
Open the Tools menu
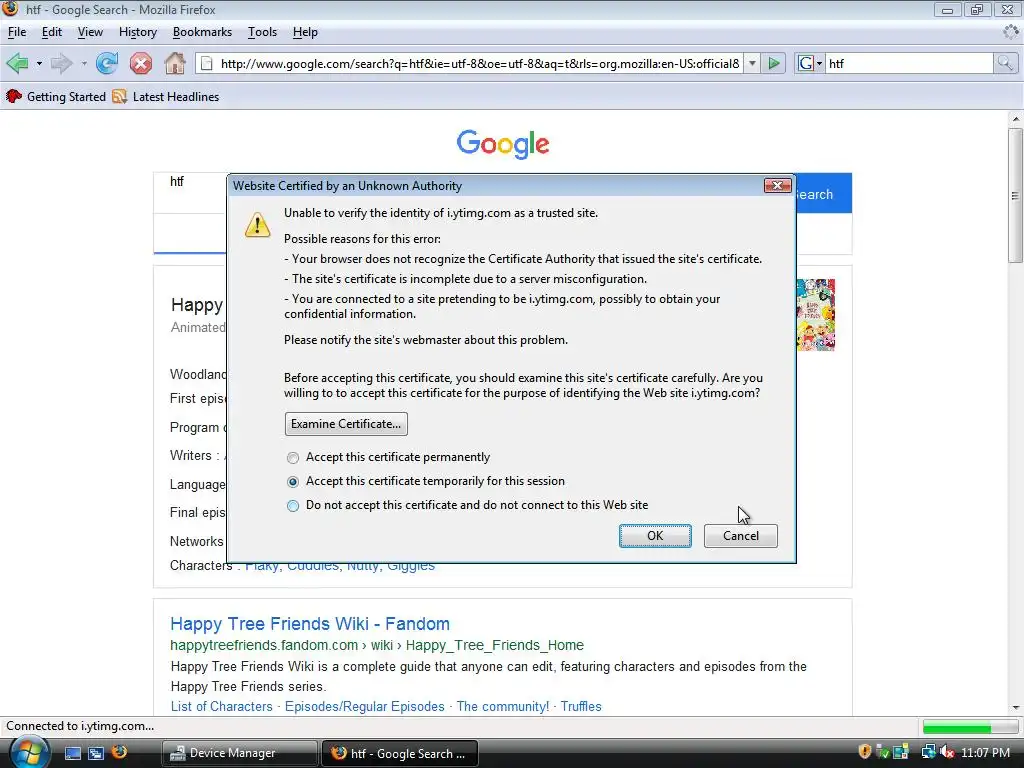pos(262,32)
